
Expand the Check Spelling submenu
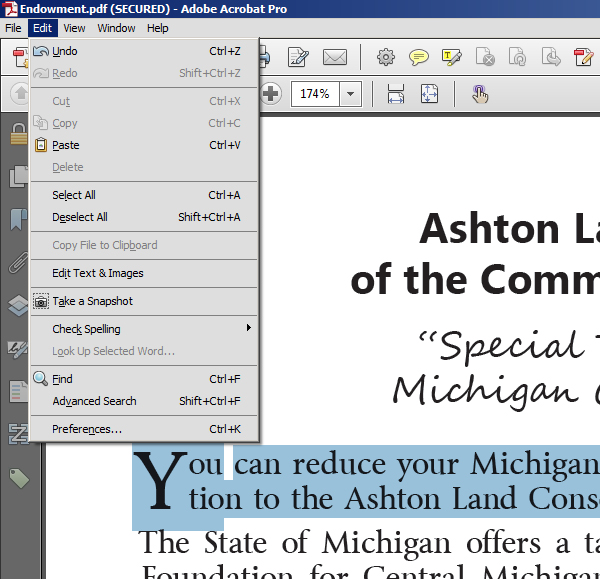[248, 329]
